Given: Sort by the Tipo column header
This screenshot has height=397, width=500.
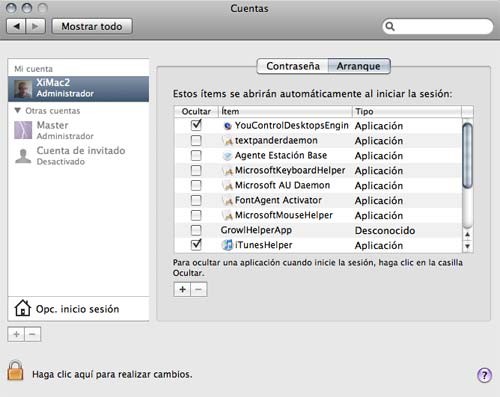Looking at the screenshot, I should [x=407, y=111].
